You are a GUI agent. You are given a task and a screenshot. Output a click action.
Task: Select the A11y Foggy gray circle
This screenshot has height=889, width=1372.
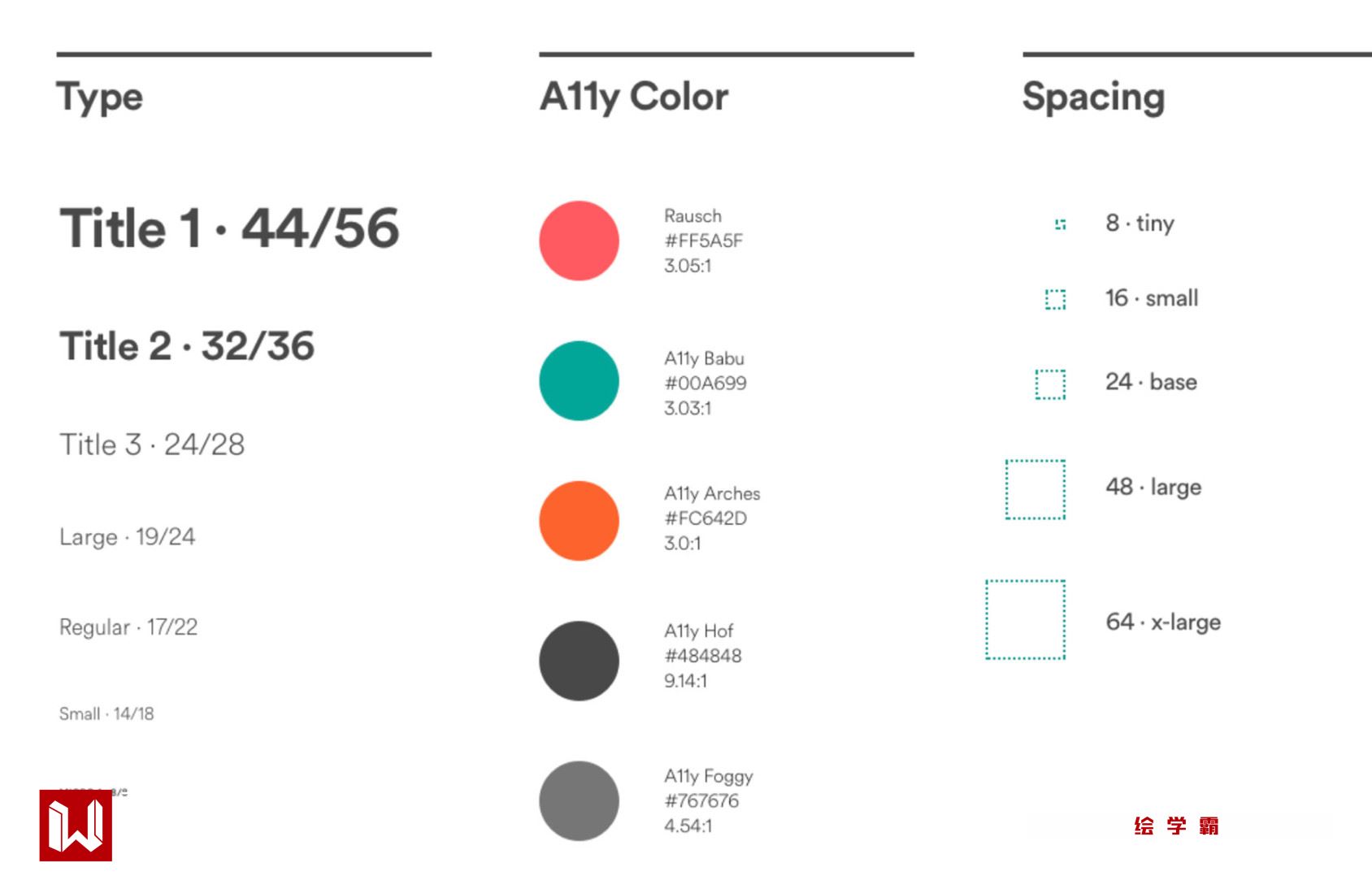pyautogui.click(x=579, y=800)
